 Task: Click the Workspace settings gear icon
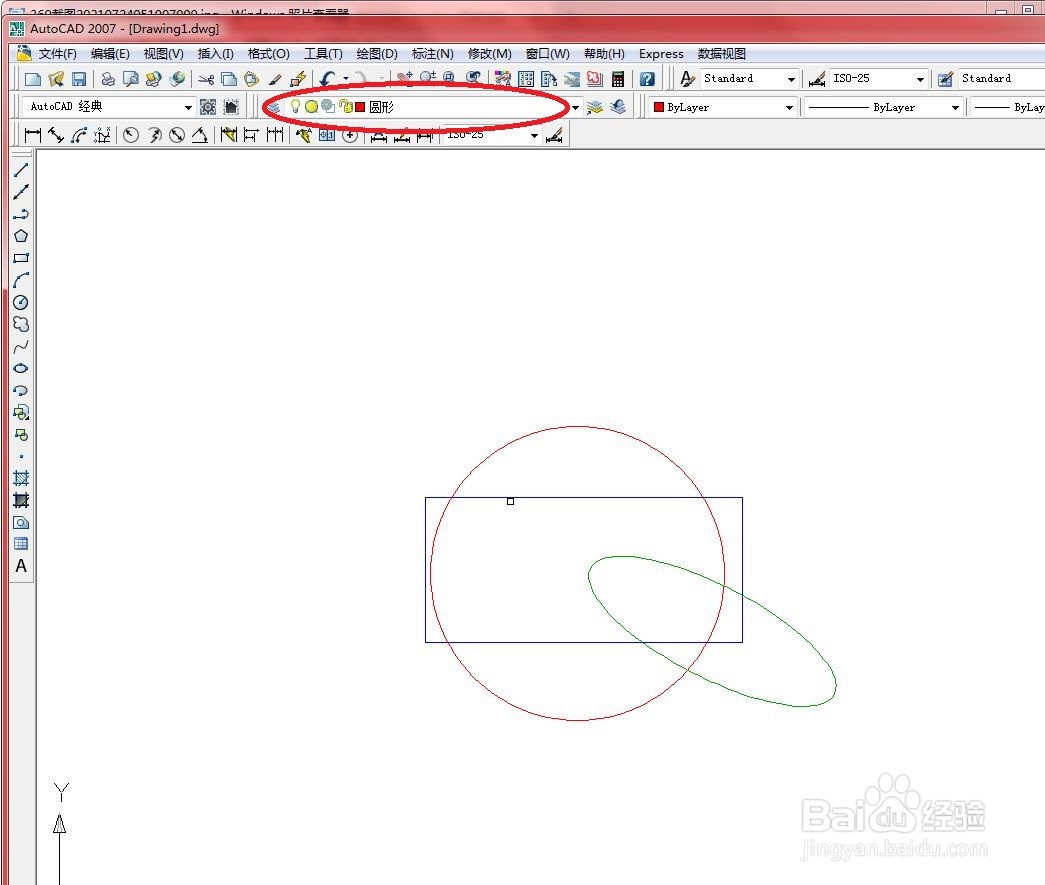coord(208,107)
